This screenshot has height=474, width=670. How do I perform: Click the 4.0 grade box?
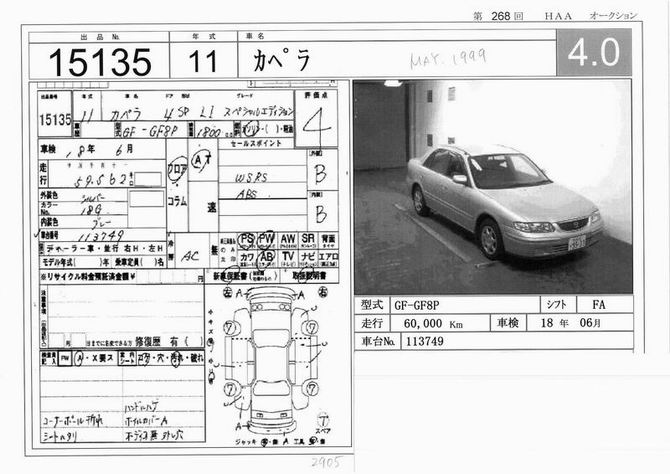click(x=599, y=53)
